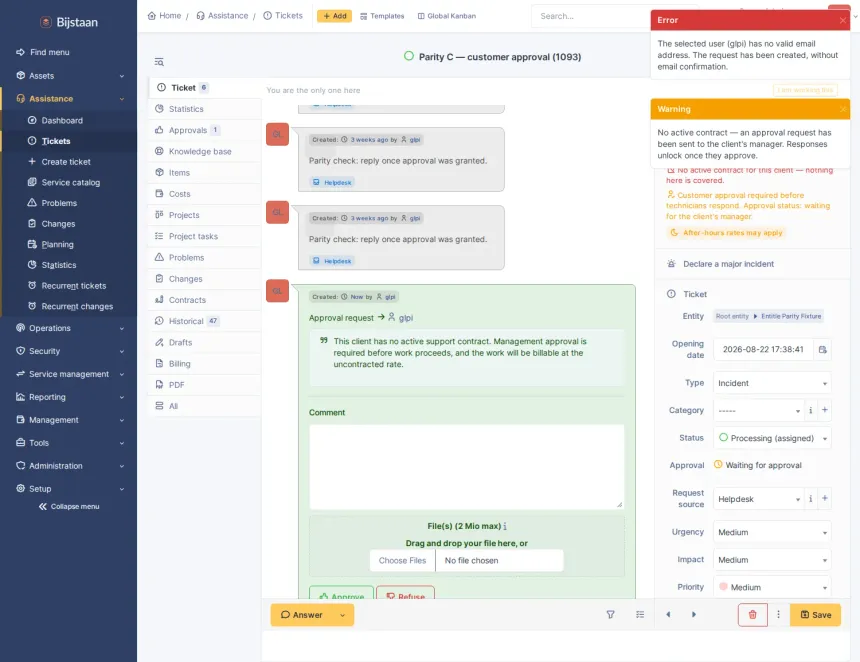Viewport: 860px width, 662px height.
Task: Click the Add ticket button
Action: [334, 16]
